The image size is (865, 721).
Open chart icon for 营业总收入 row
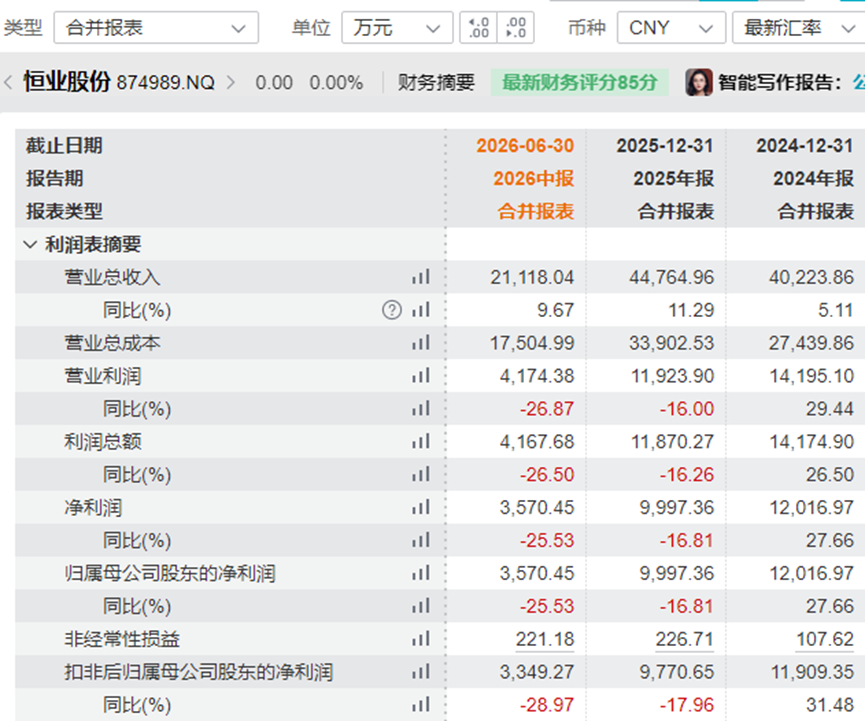pos(420,277)
